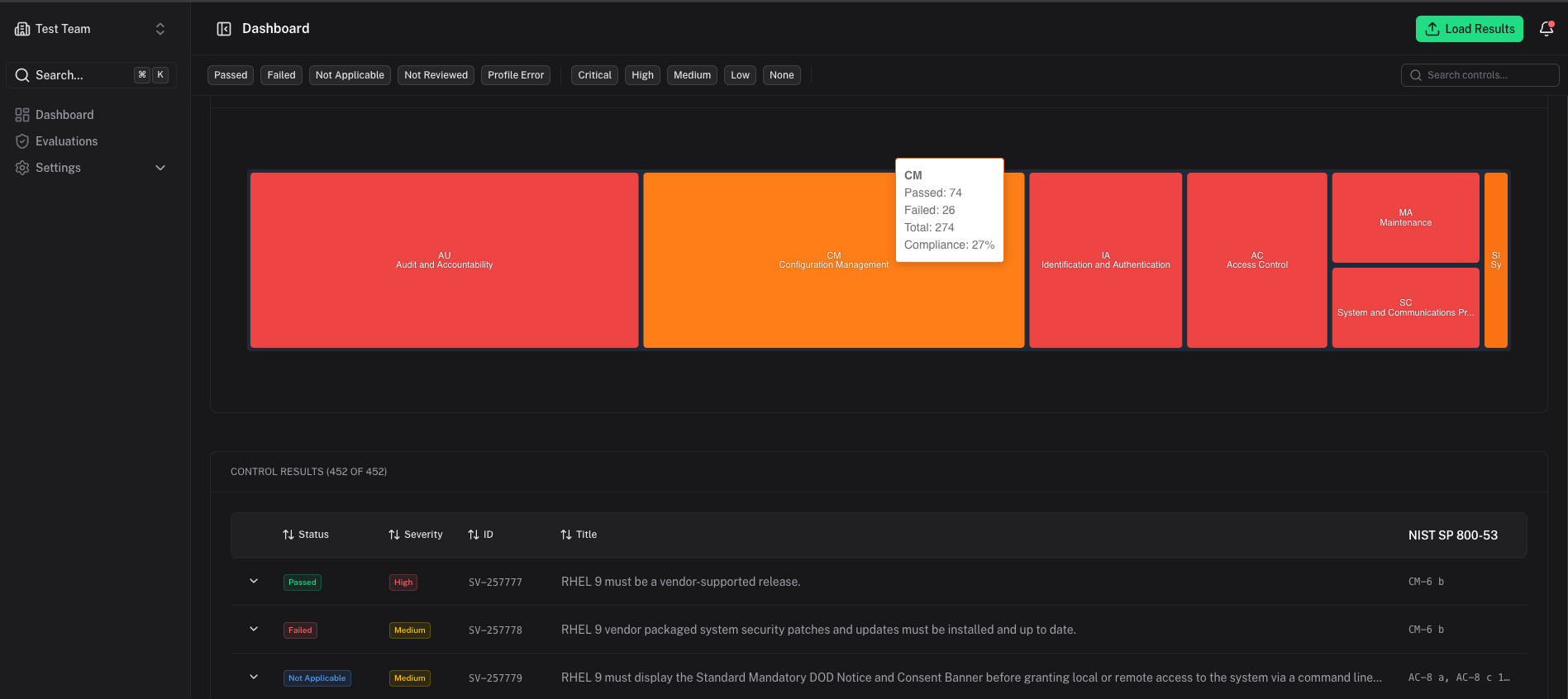Screen dimensions: 1568x699
Task: Select the SI treemap tile
Action: (1496, 260)
